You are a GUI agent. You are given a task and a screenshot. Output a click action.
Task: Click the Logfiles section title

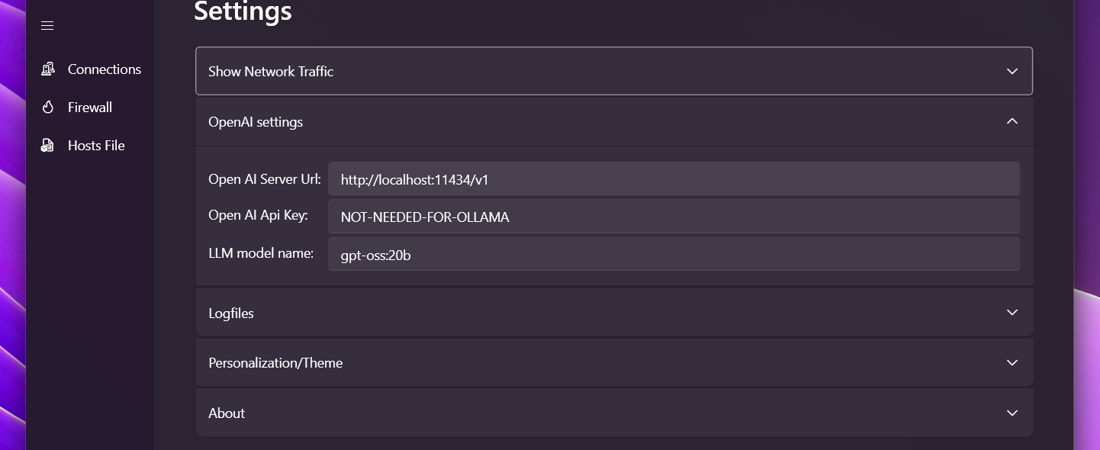click(231, 313)
